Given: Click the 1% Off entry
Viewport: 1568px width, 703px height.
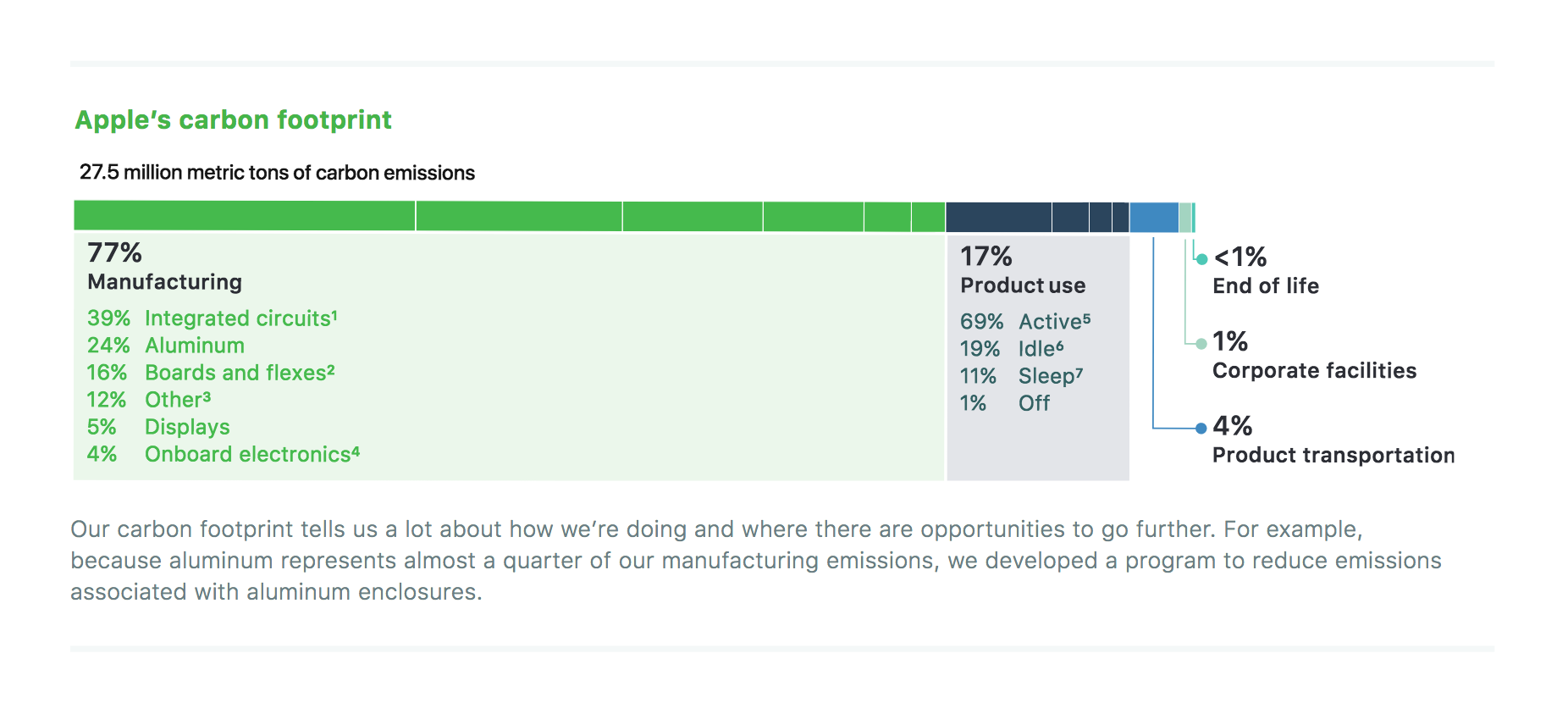Looking at the screenshot, I should (1005, 403).
